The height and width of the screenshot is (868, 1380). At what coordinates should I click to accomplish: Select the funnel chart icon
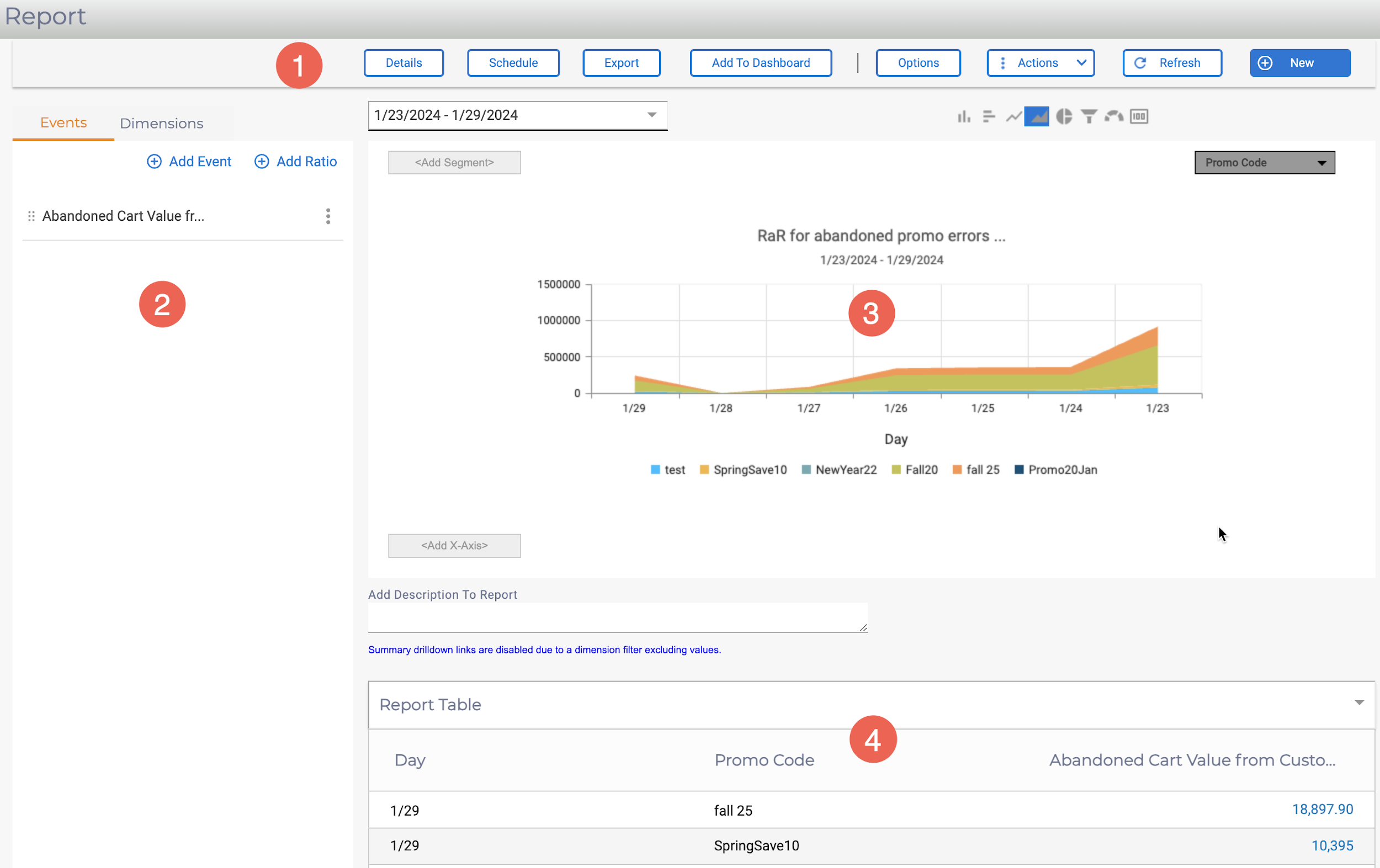pos(1089,117)
